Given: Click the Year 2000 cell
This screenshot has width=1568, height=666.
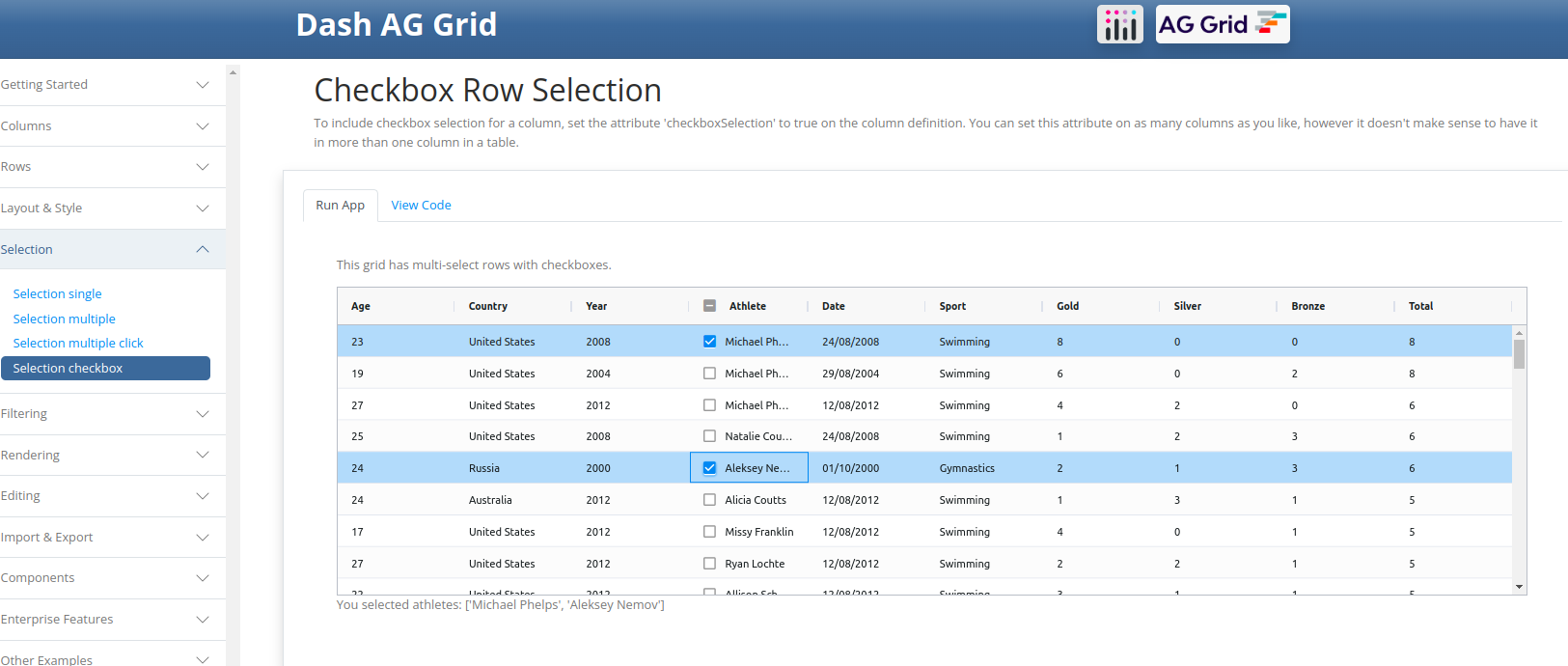Looking at the screenshot, I should tap(630, 468).
